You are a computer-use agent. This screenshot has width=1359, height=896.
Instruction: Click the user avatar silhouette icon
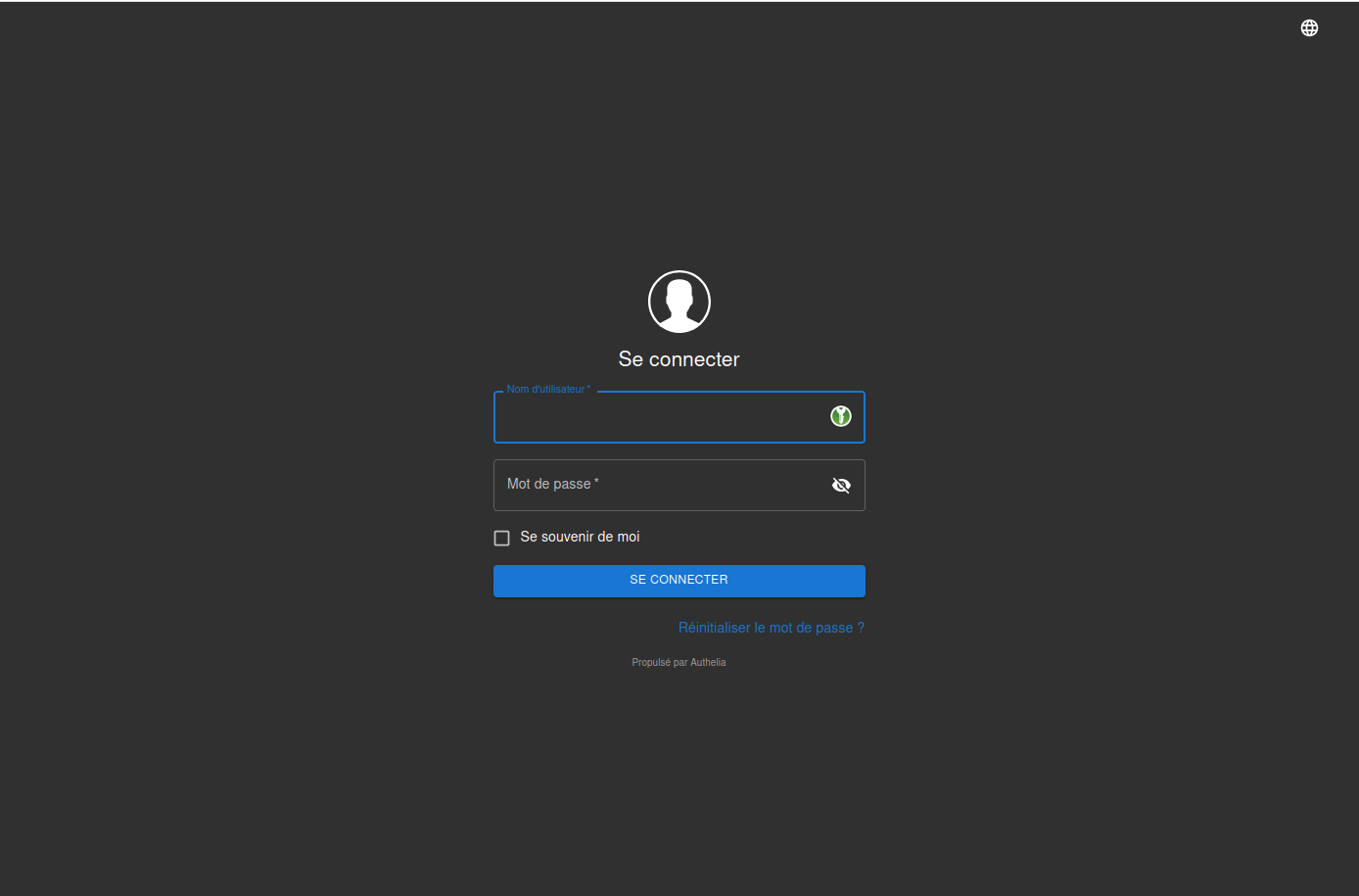coord(679,302)
